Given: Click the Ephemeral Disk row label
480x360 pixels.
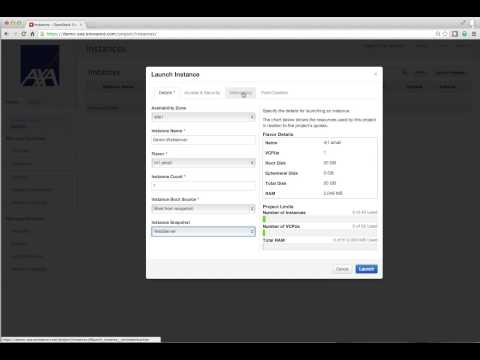Looking at the screenshot, I should [281, 173].
